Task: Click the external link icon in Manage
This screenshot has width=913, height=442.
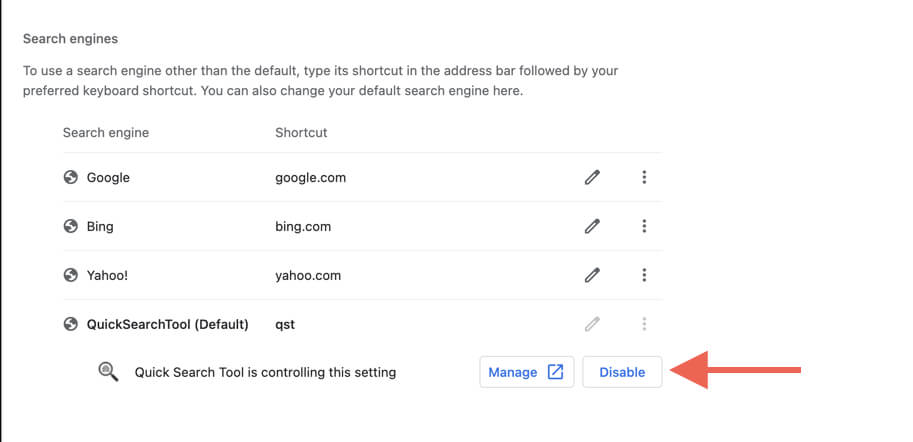Action: pyautogui.click(x=555, y=372)
